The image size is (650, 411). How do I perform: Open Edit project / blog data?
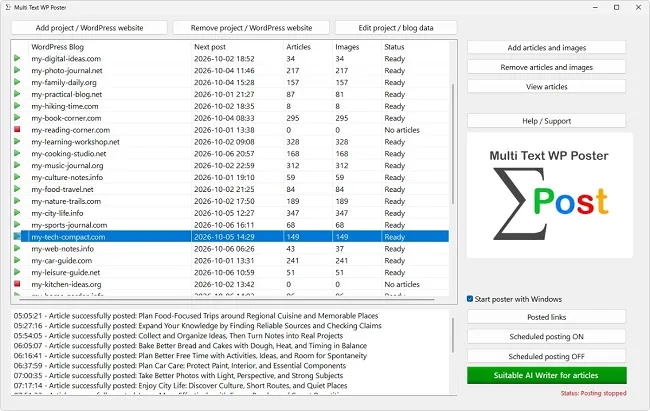[396, 28]
